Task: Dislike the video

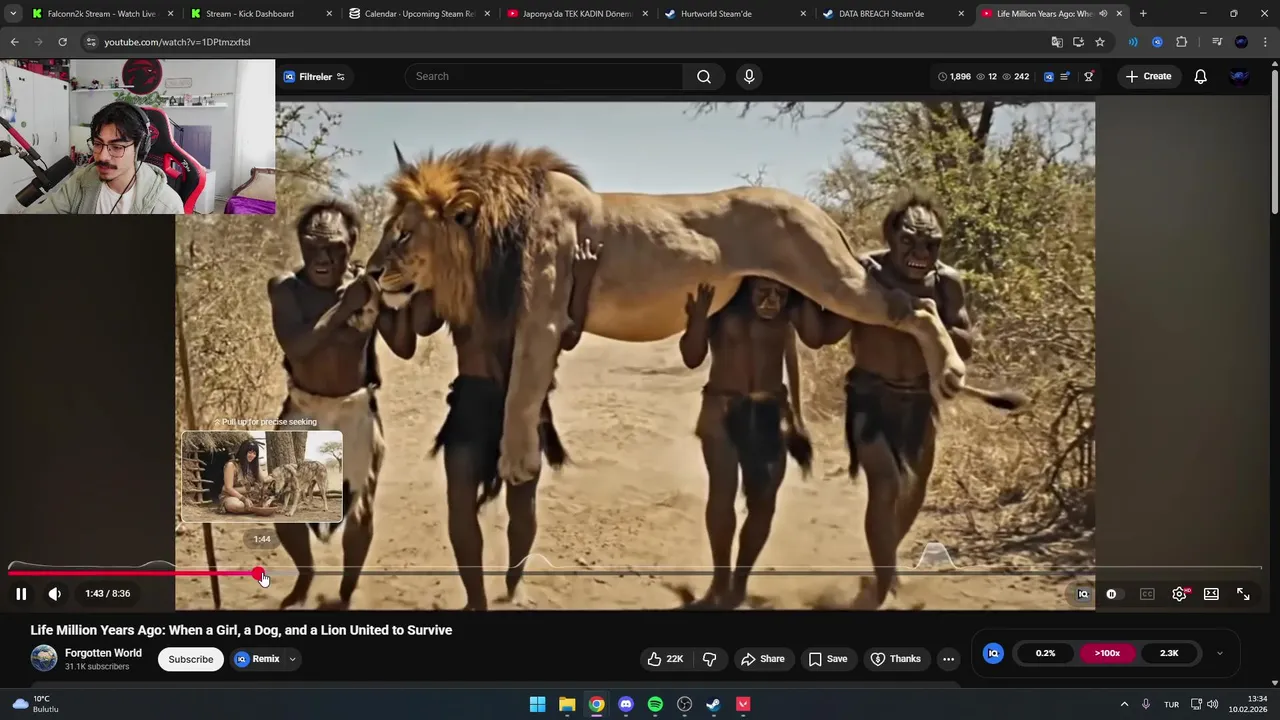Action: coord(710,659)
